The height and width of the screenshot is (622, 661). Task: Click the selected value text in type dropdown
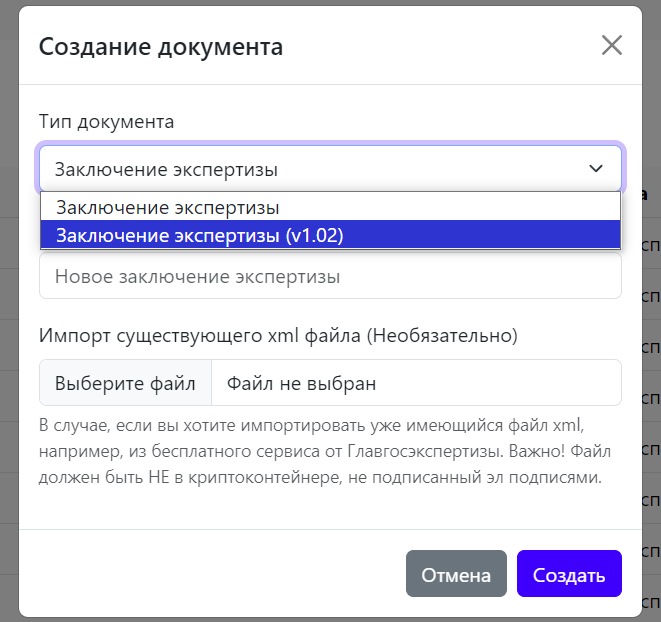166,169
